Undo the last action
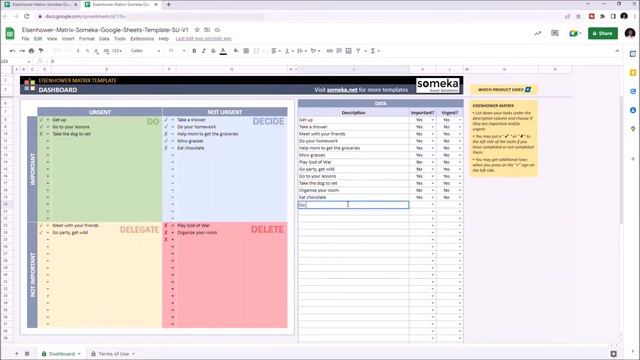The width and height of the screenshot is (640, 360). pos(13,51)
